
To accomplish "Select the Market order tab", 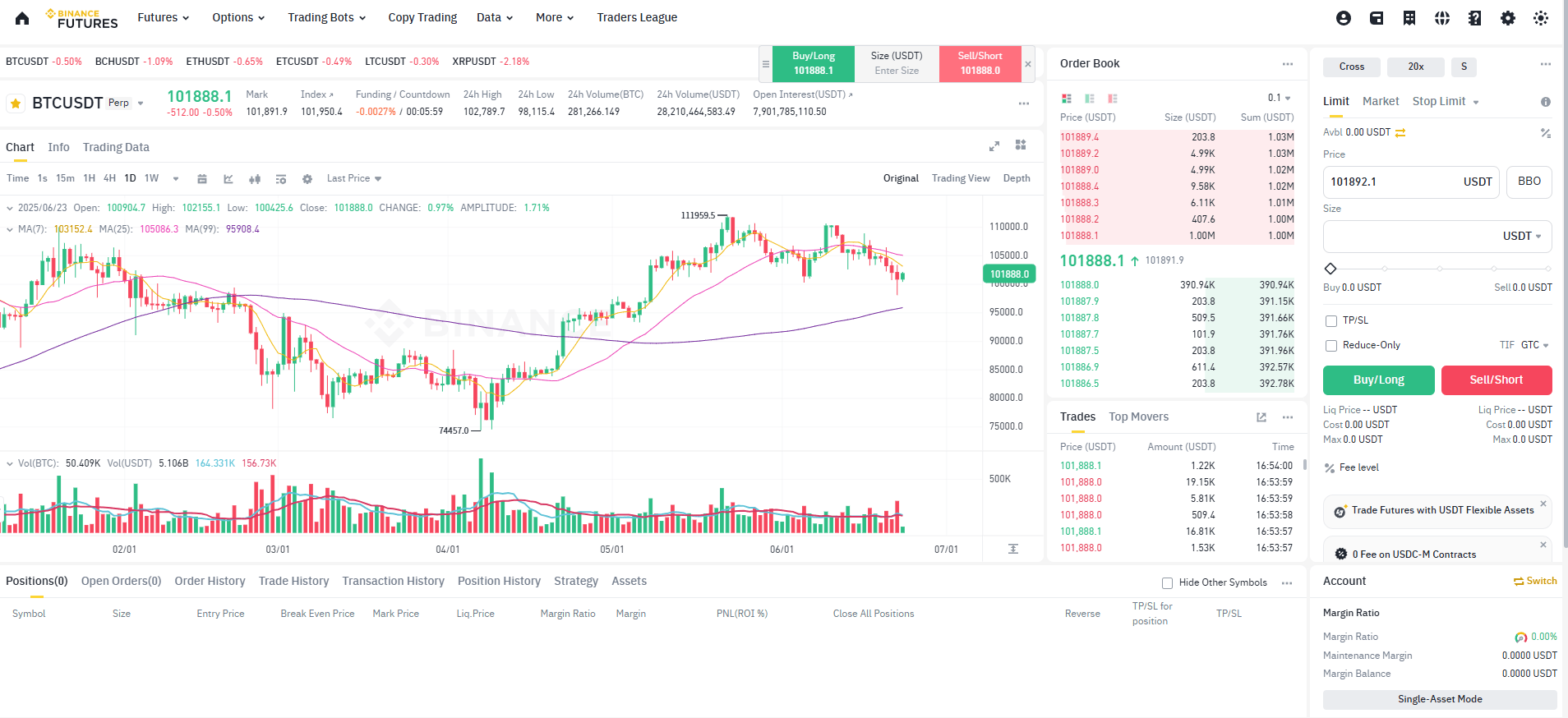I will pos(1381,101).
